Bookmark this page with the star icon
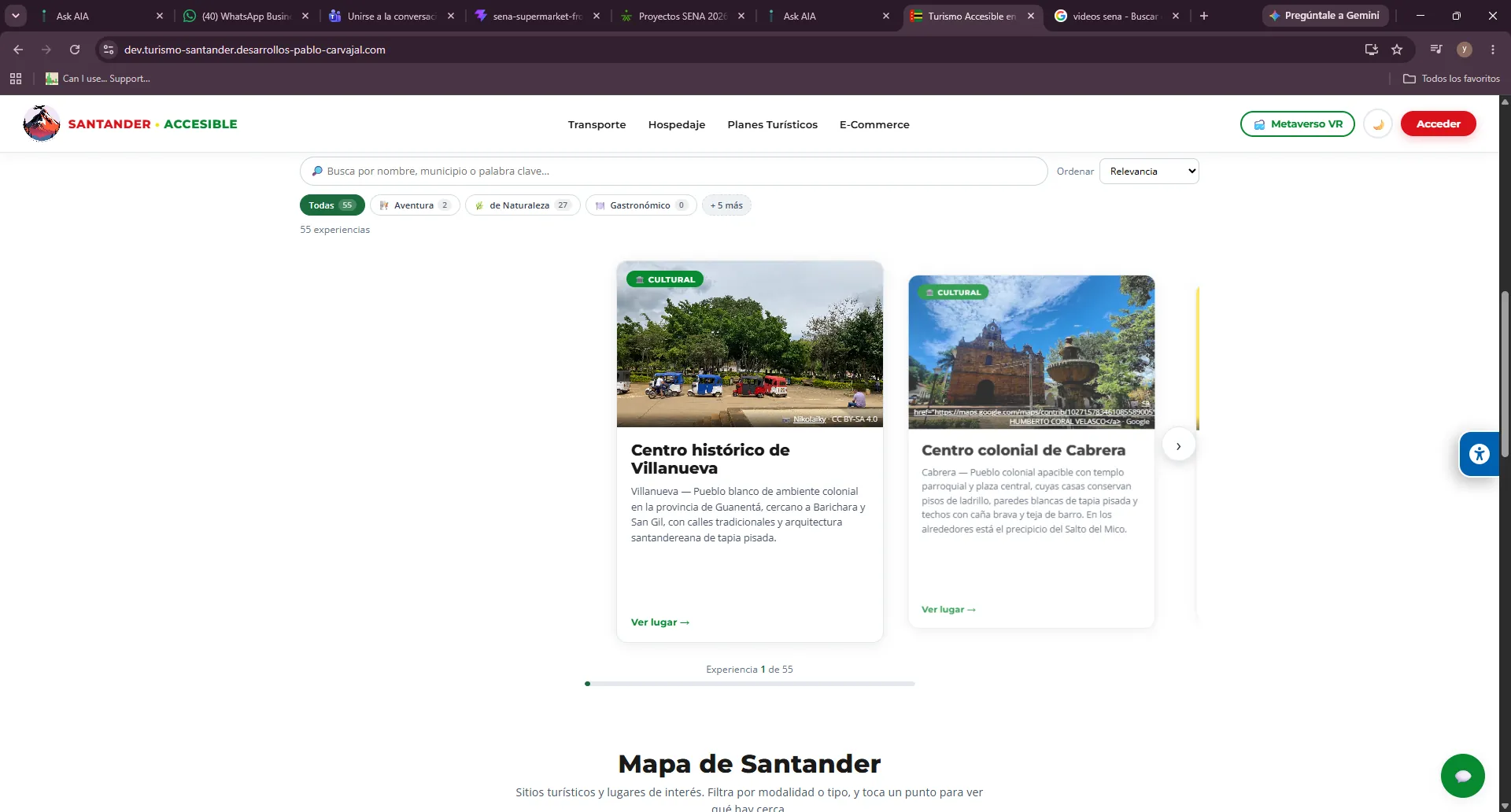Viewport: 1511px width, 812px height. [1397, 50]
